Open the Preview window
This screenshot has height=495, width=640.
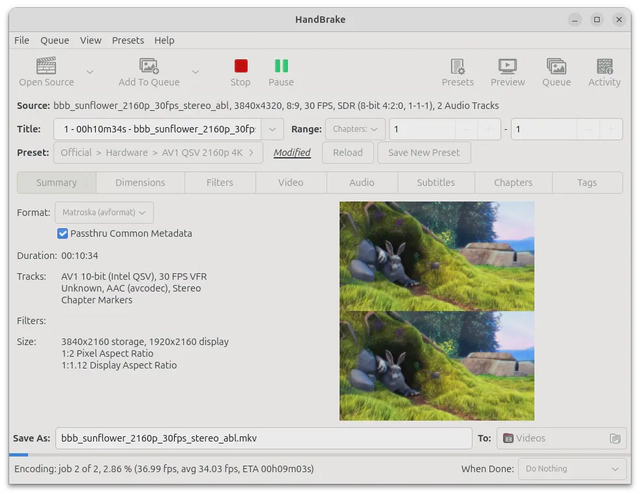click(508, 66)
